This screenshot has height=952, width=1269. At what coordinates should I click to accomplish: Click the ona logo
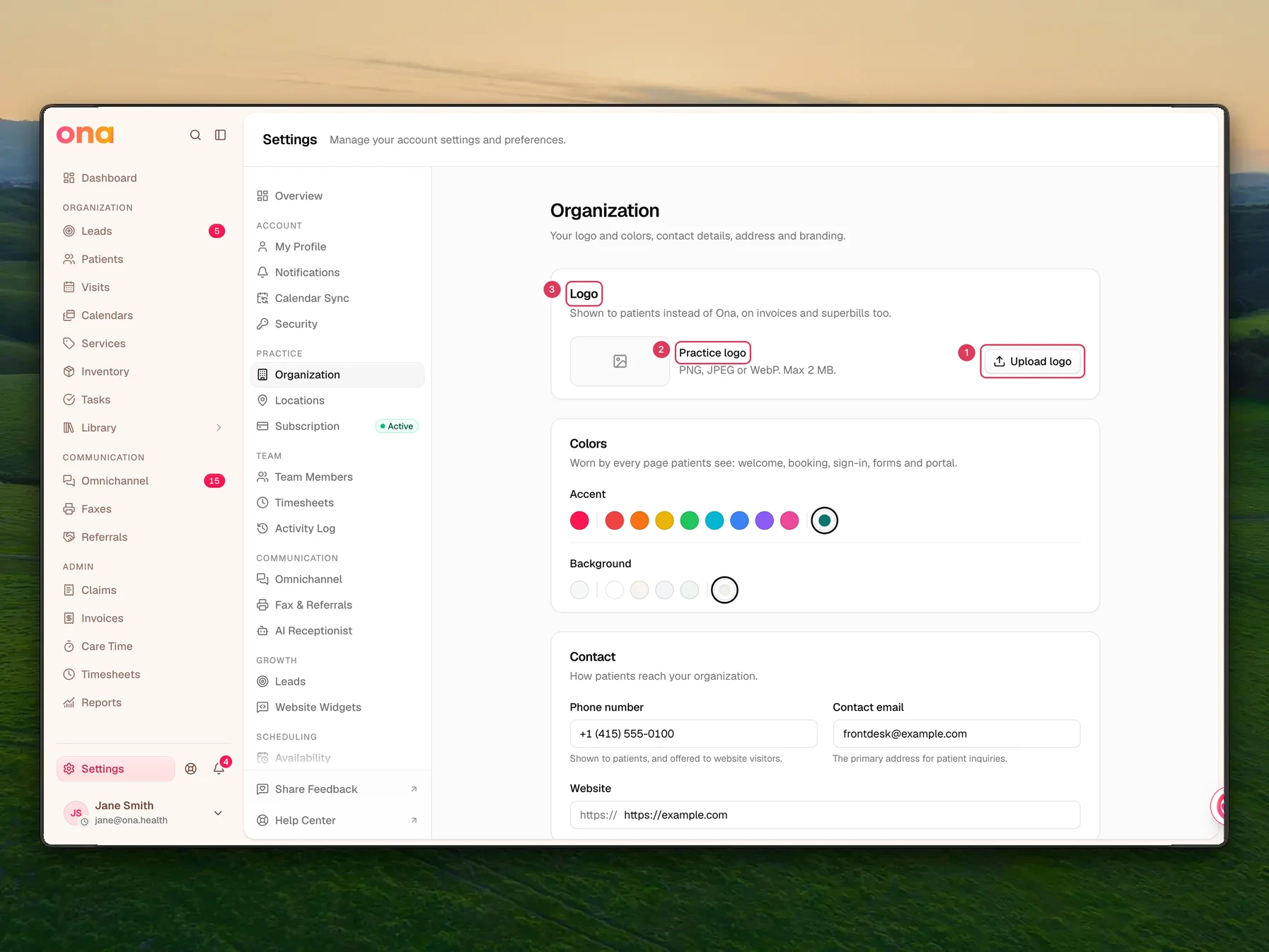point(85,134)
